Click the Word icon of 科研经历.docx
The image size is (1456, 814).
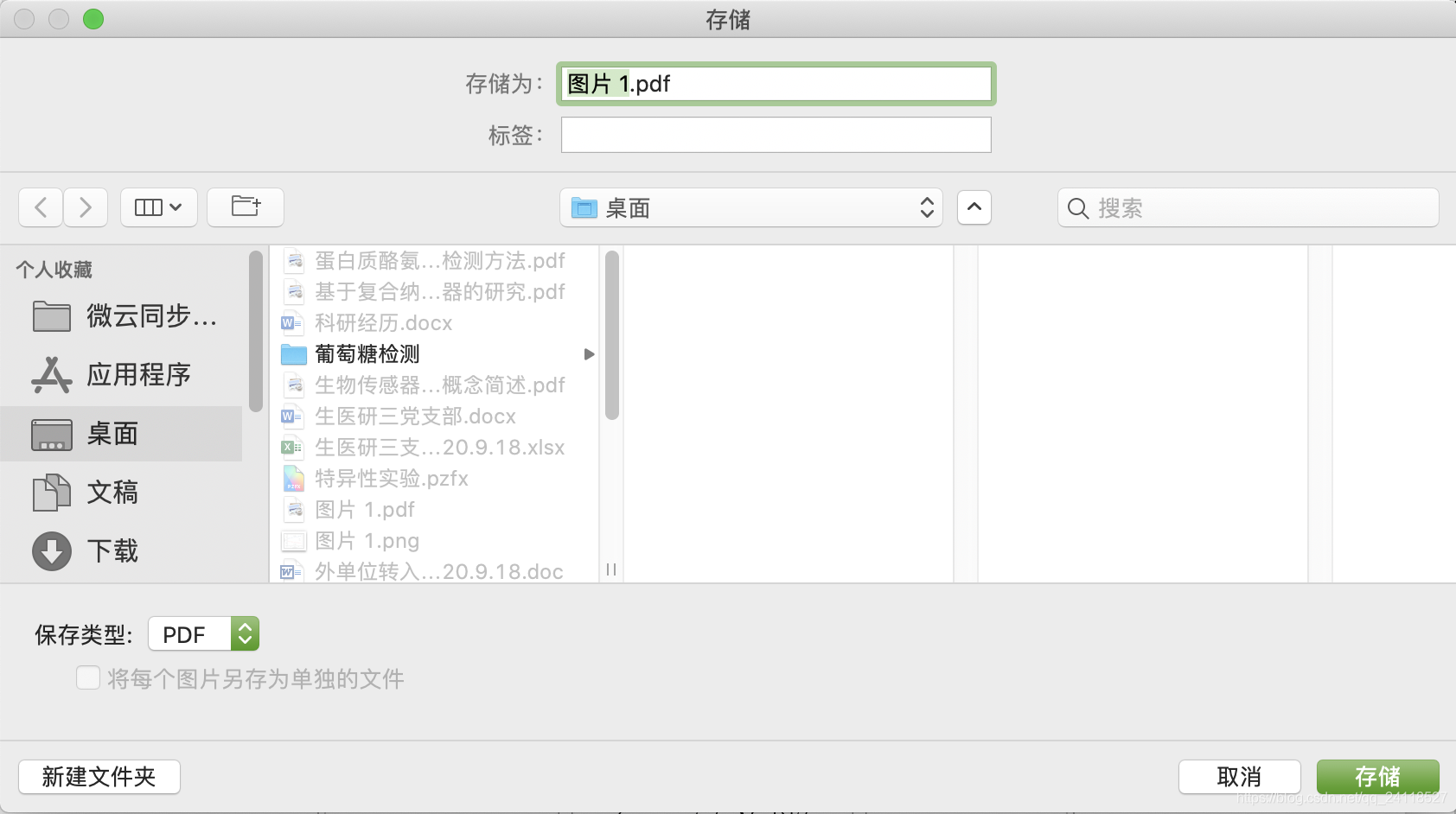pyautogui.click(x=292, y=323)
